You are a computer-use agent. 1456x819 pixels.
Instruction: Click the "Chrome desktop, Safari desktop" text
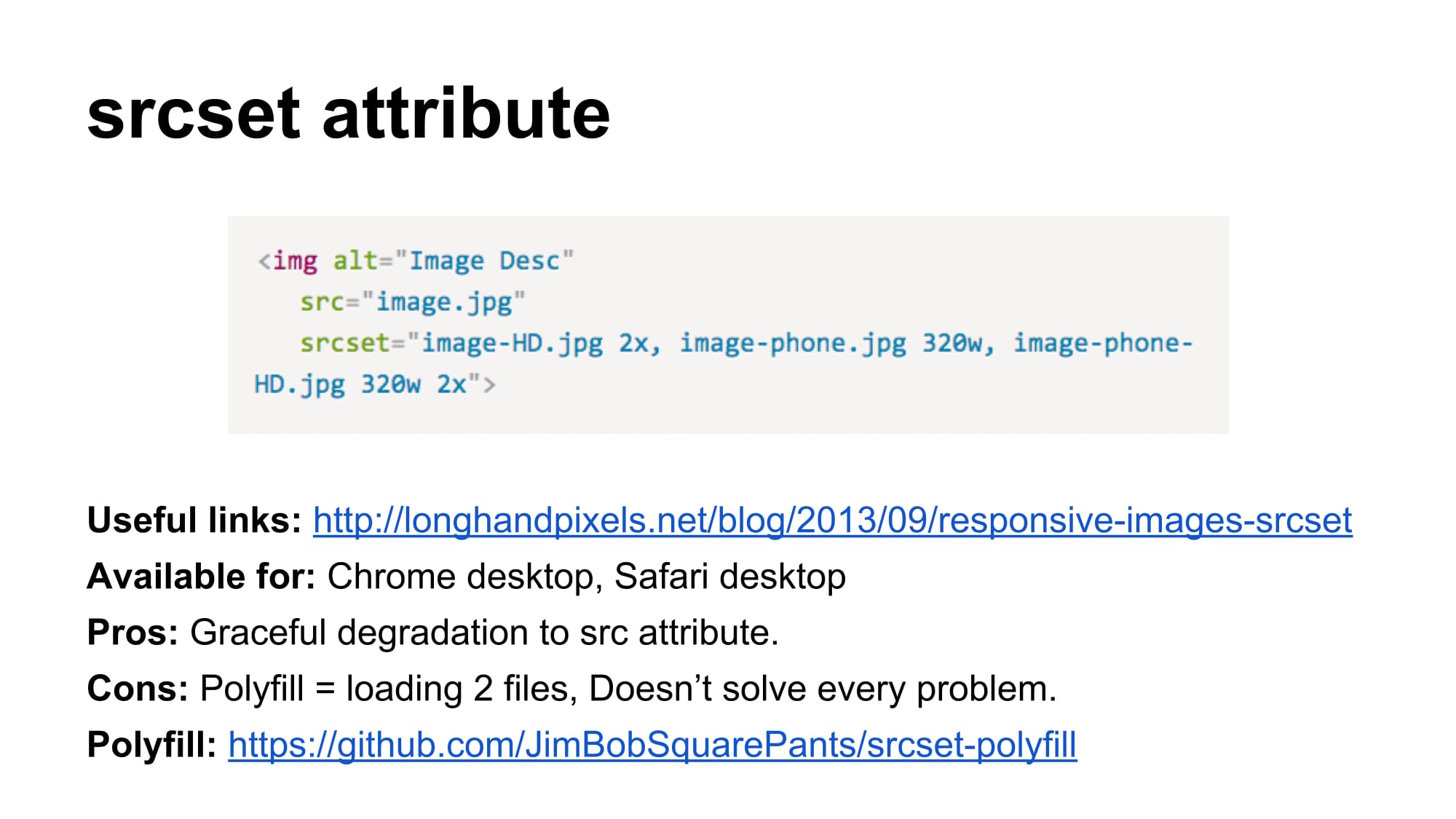[x=586, y=577]
